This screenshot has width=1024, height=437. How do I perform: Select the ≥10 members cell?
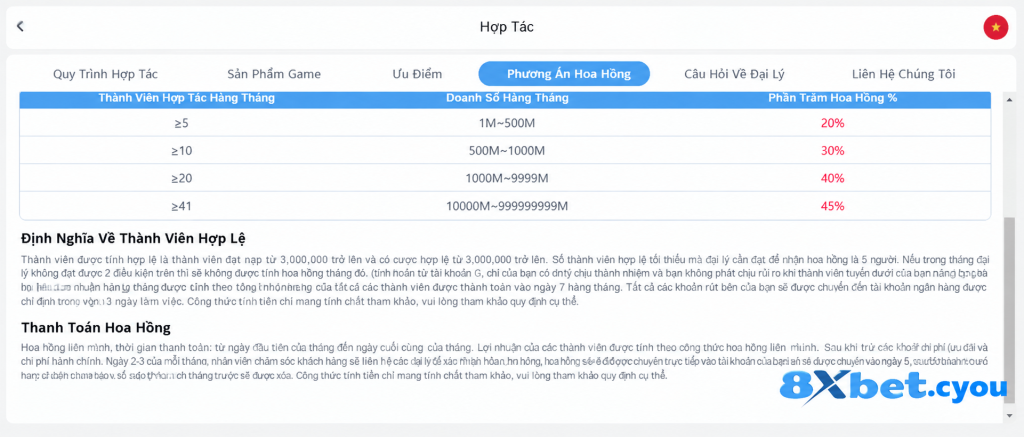pyautogui.click(x=181, y=150)
